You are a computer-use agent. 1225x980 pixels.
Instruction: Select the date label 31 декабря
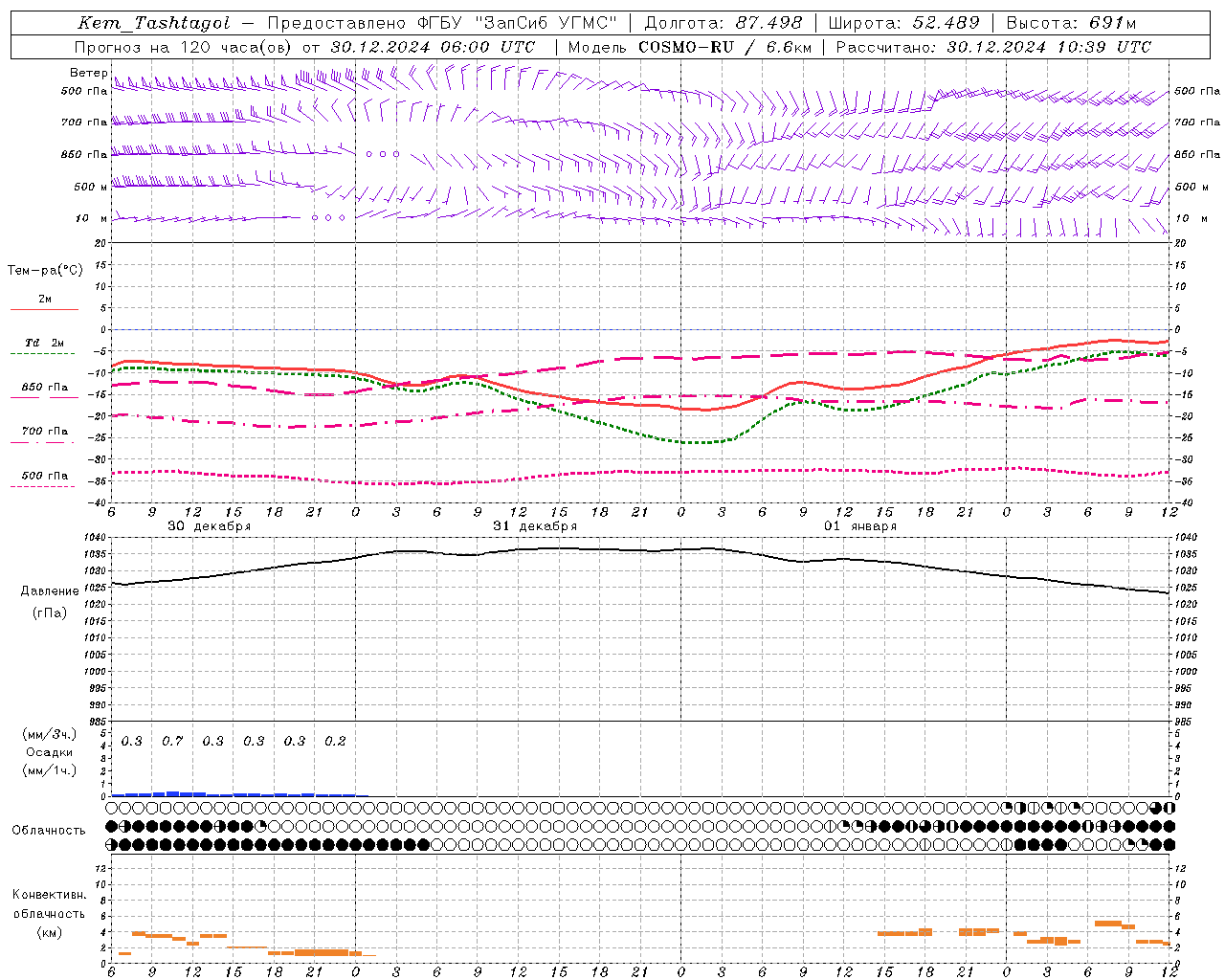point(535,526)
